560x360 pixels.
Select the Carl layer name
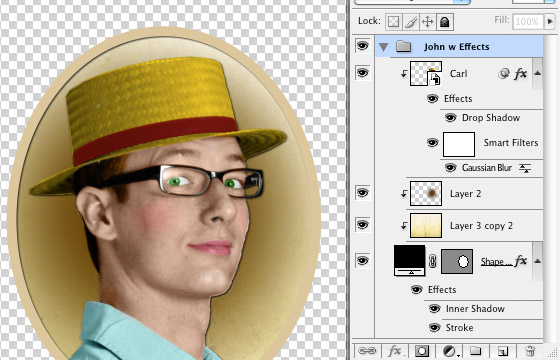point(458,74)
